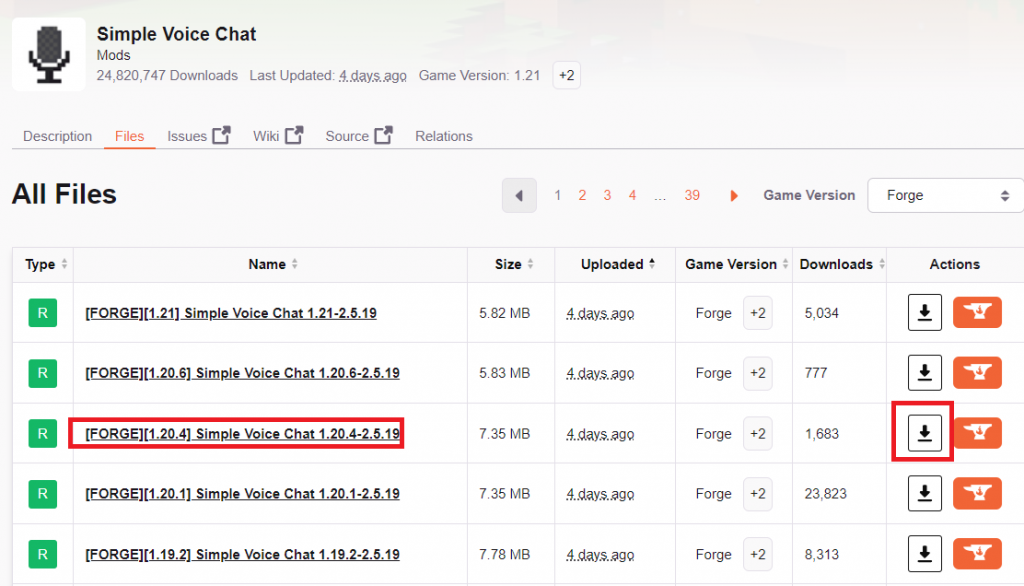1024x586 pixels.
Task: Open the Wiki external link tab
Action: [x=277, y=136]
